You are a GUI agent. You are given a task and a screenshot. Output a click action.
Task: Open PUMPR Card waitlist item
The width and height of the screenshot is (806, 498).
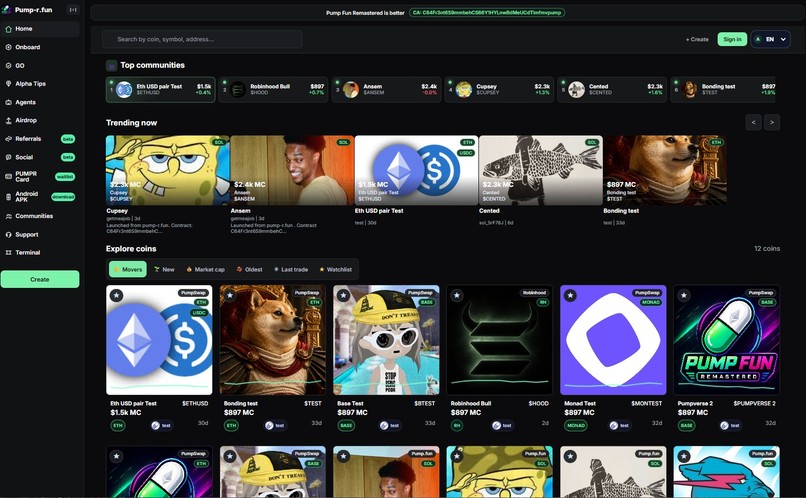[x=40, y=176]
